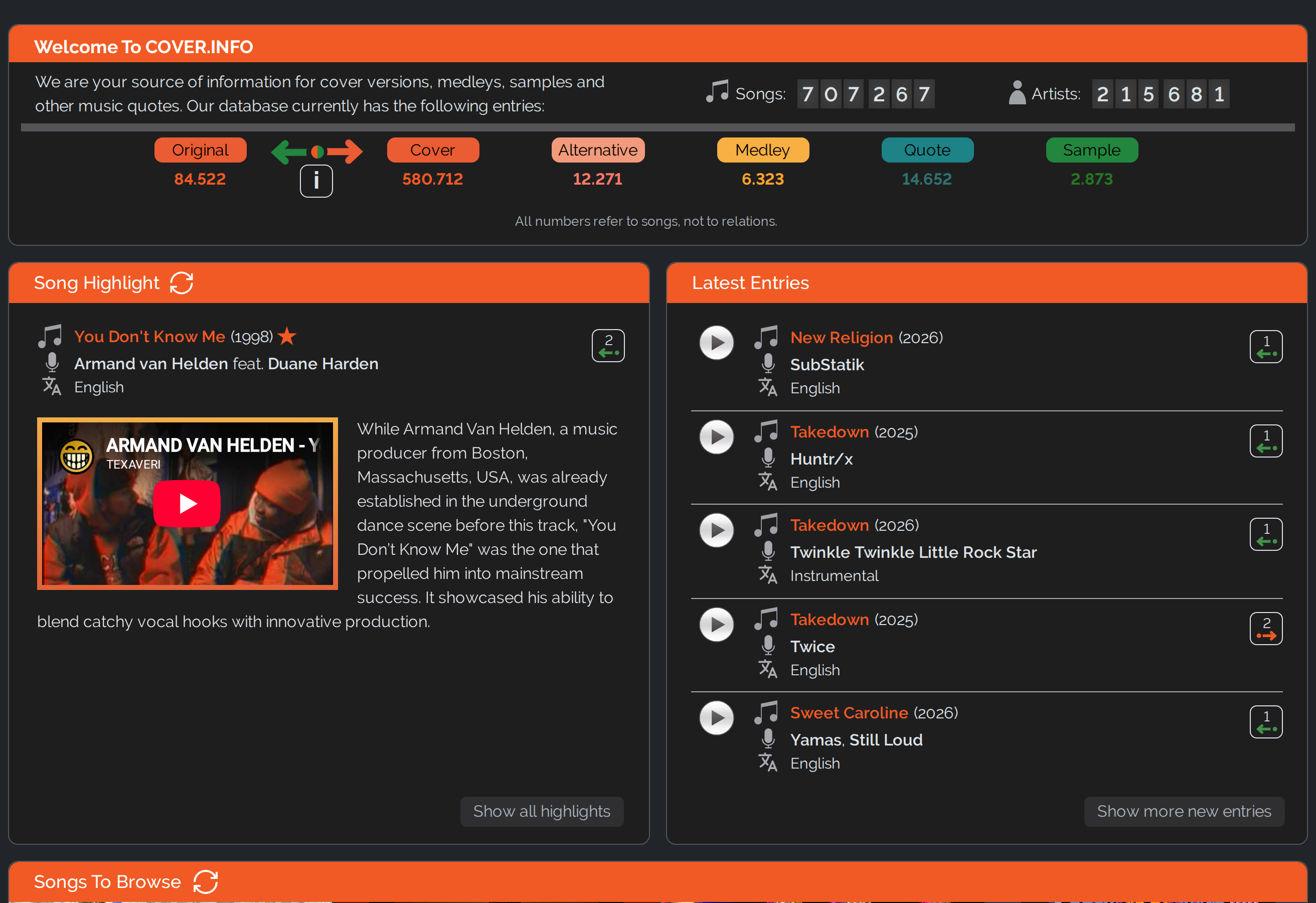Click the info 'i' icon below the arrows

pos(316,181)
